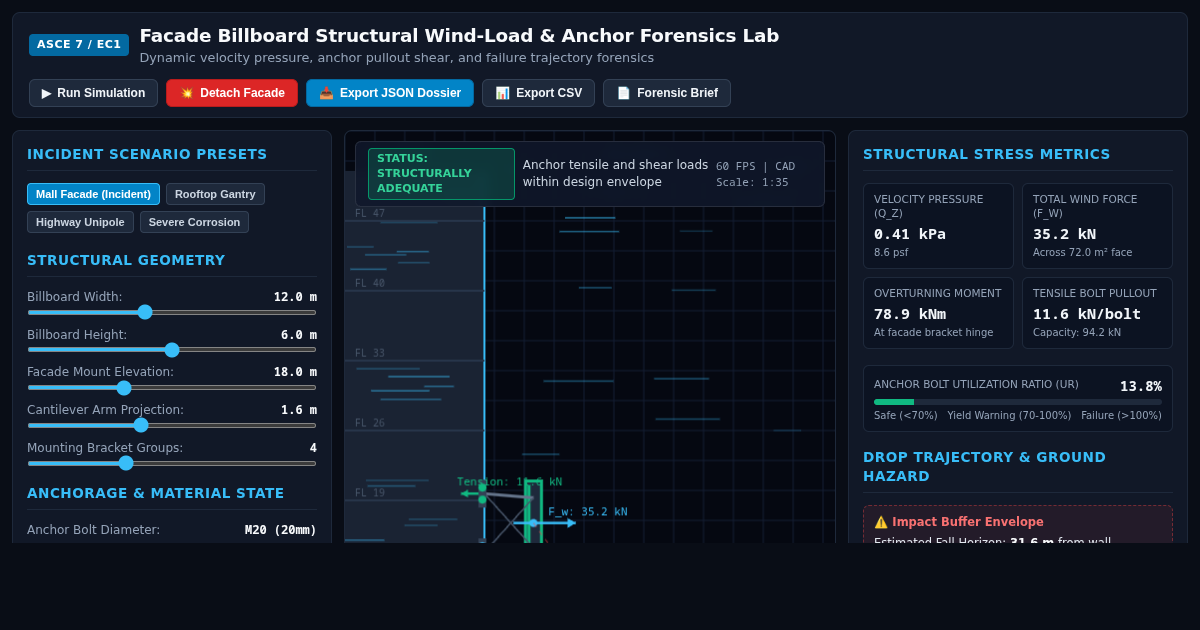This screenshot has height=630, width=1200.
Task: Export results as CSV
Action: (538, 93)
